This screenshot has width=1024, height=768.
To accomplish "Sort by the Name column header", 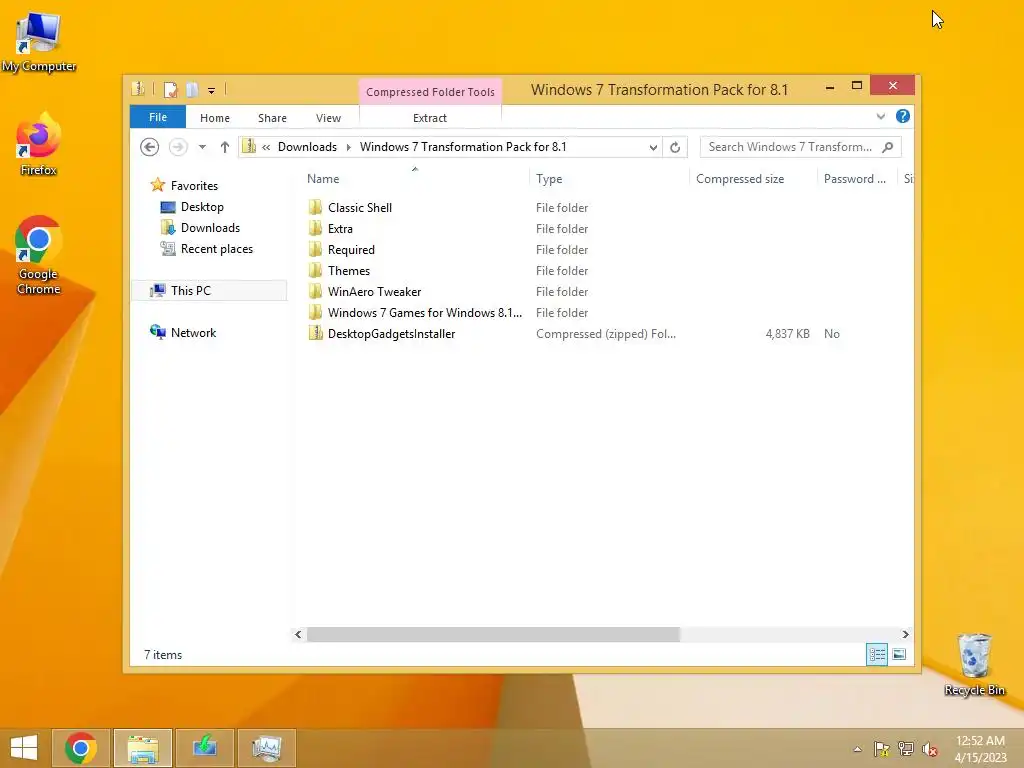I will coord(323,179).
